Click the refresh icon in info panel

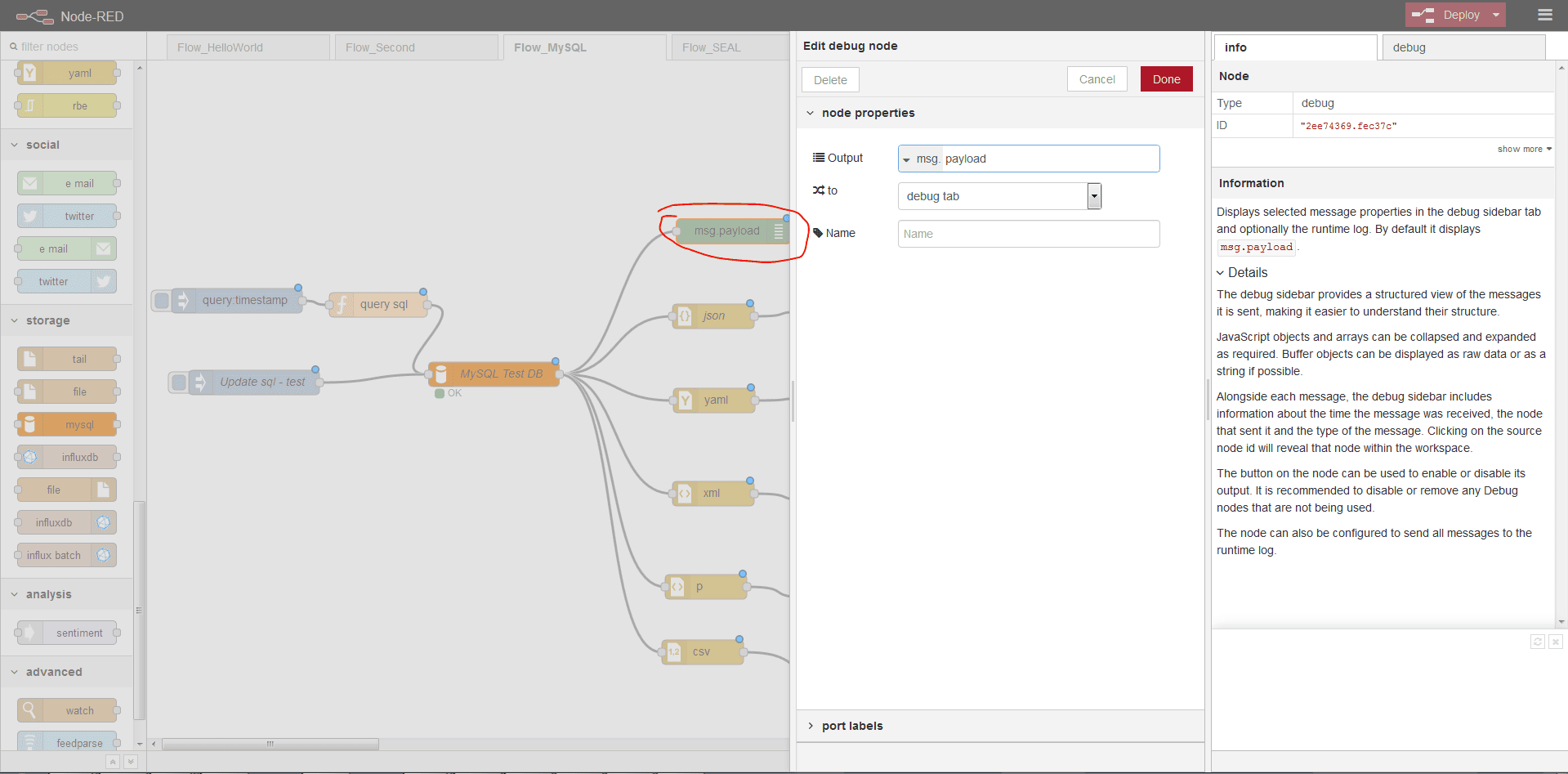click(1537, 642)
